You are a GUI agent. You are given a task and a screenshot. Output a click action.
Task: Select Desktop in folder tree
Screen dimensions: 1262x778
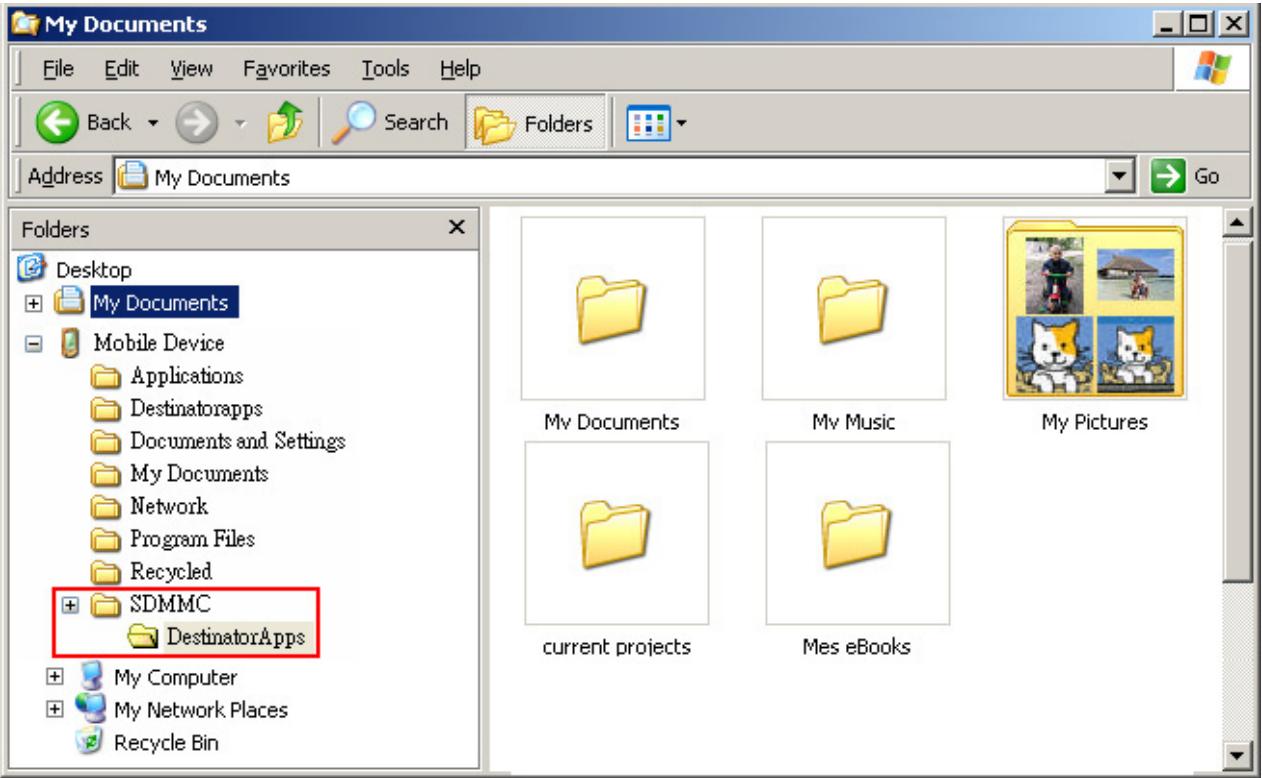click(x=96, y=269)
